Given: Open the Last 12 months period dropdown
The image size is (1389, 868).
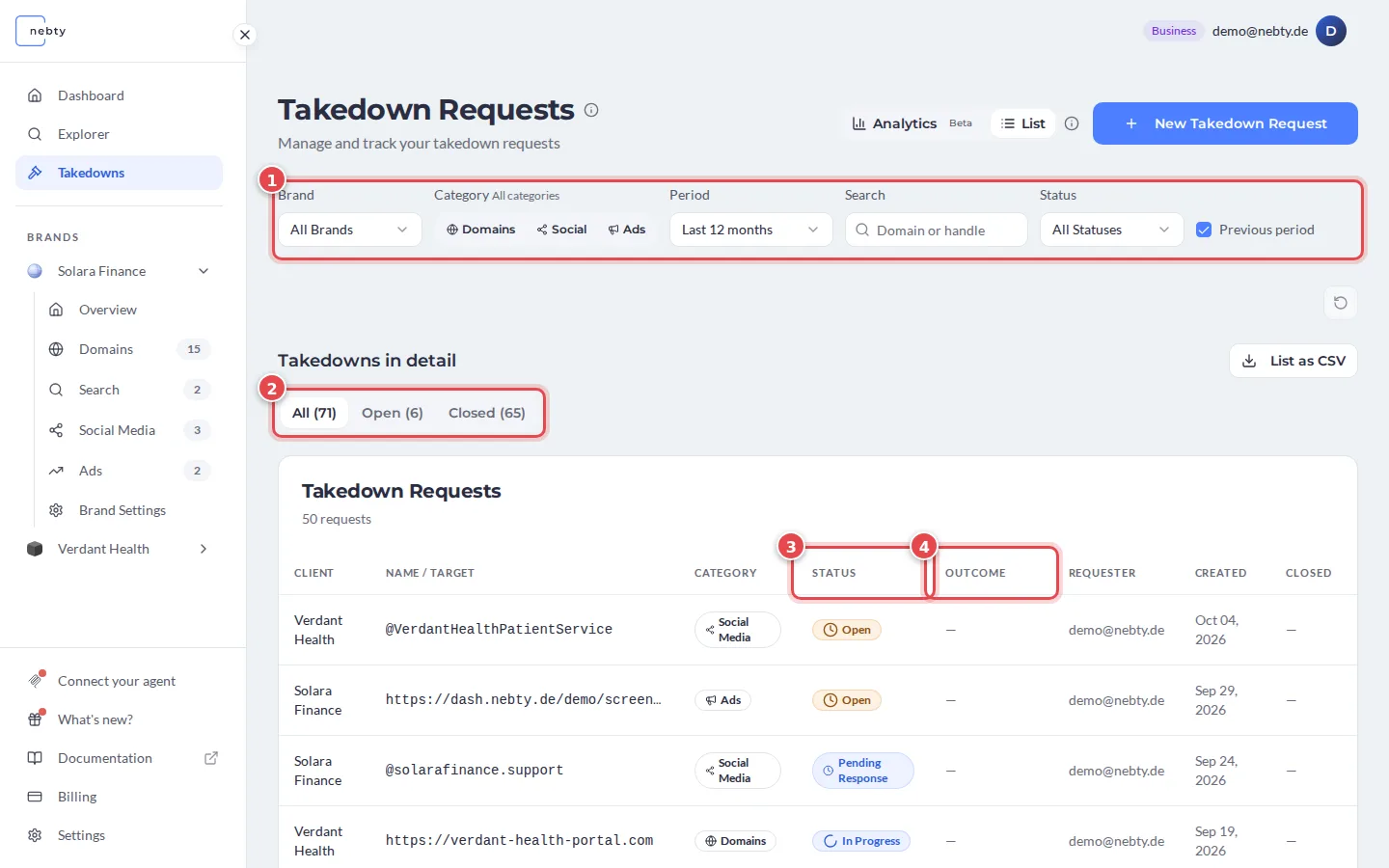Looking at the screenshot, I should coord(750,230).
